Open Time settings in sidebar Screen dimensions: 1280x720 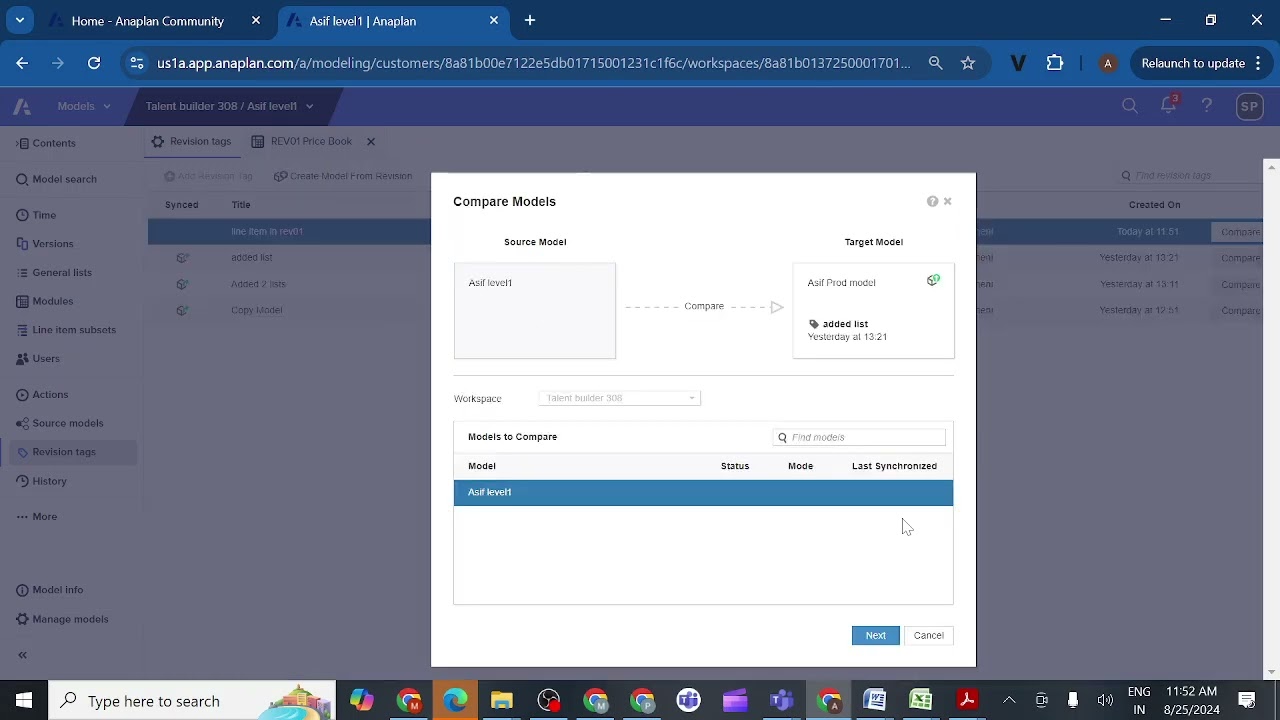coord(37,215)
